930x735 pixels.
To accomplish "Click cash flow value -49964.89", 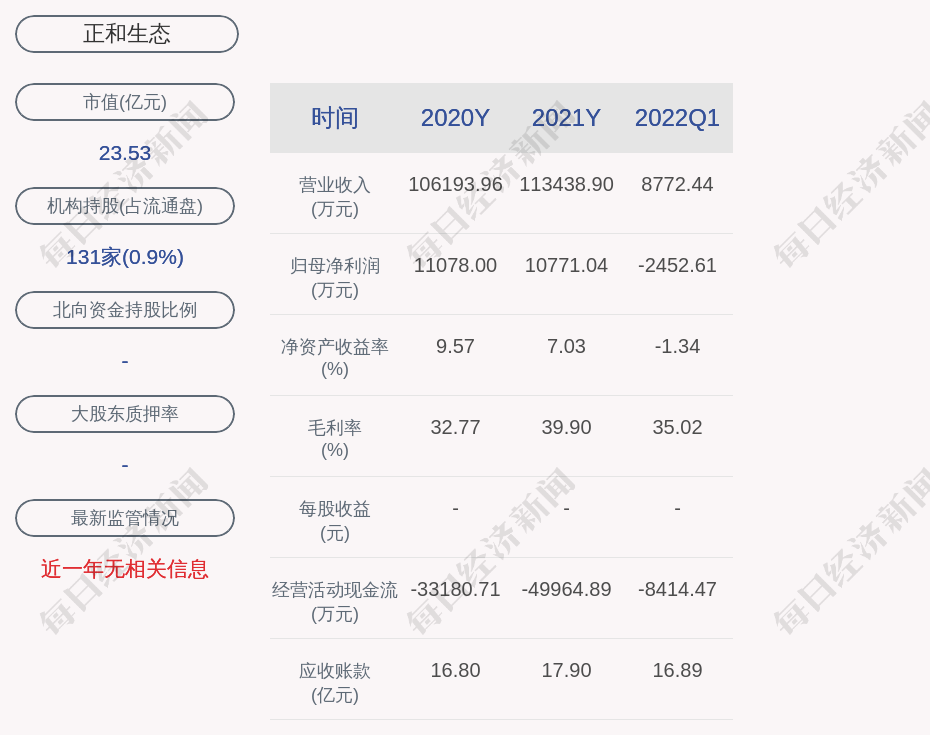I will [566, 590].
